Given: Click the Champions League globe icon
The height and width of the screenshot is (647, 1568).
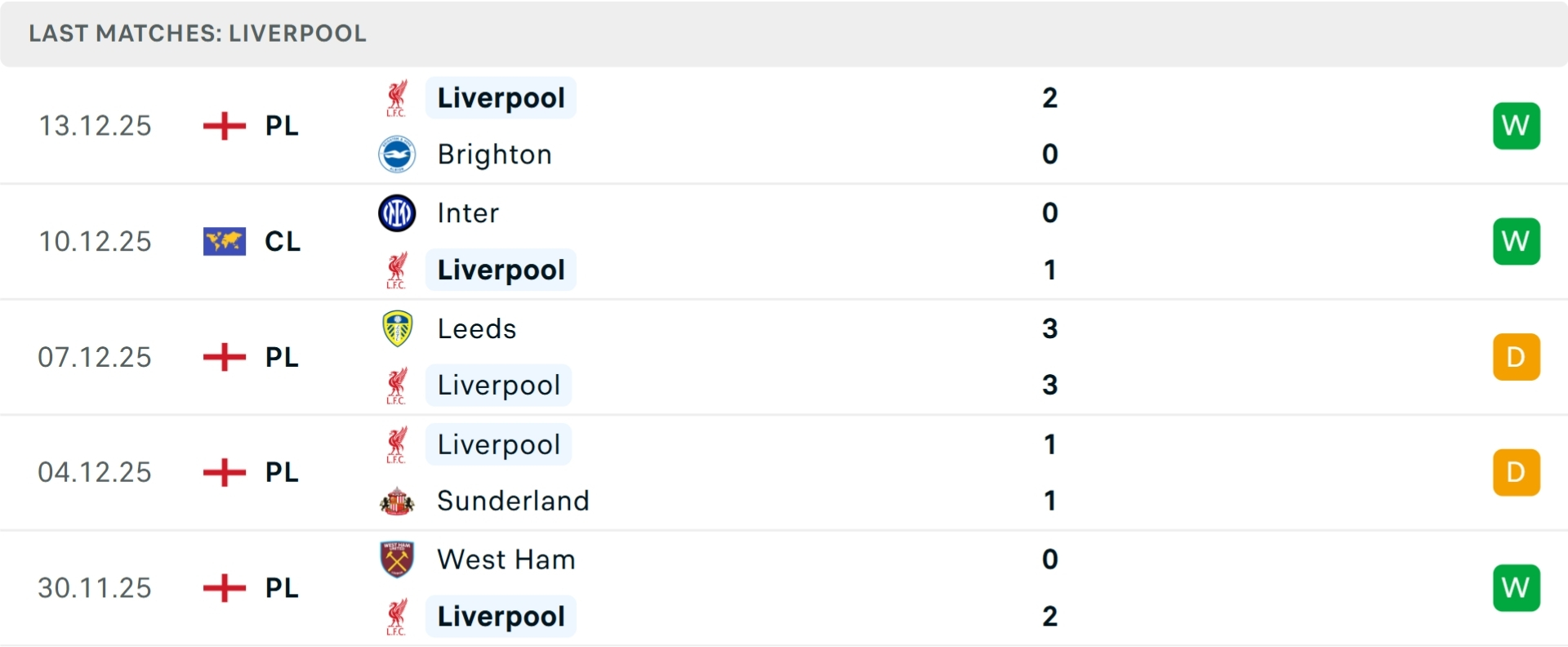Looking at the screenshot, I should pyautogui.click(x=224, y=241).
